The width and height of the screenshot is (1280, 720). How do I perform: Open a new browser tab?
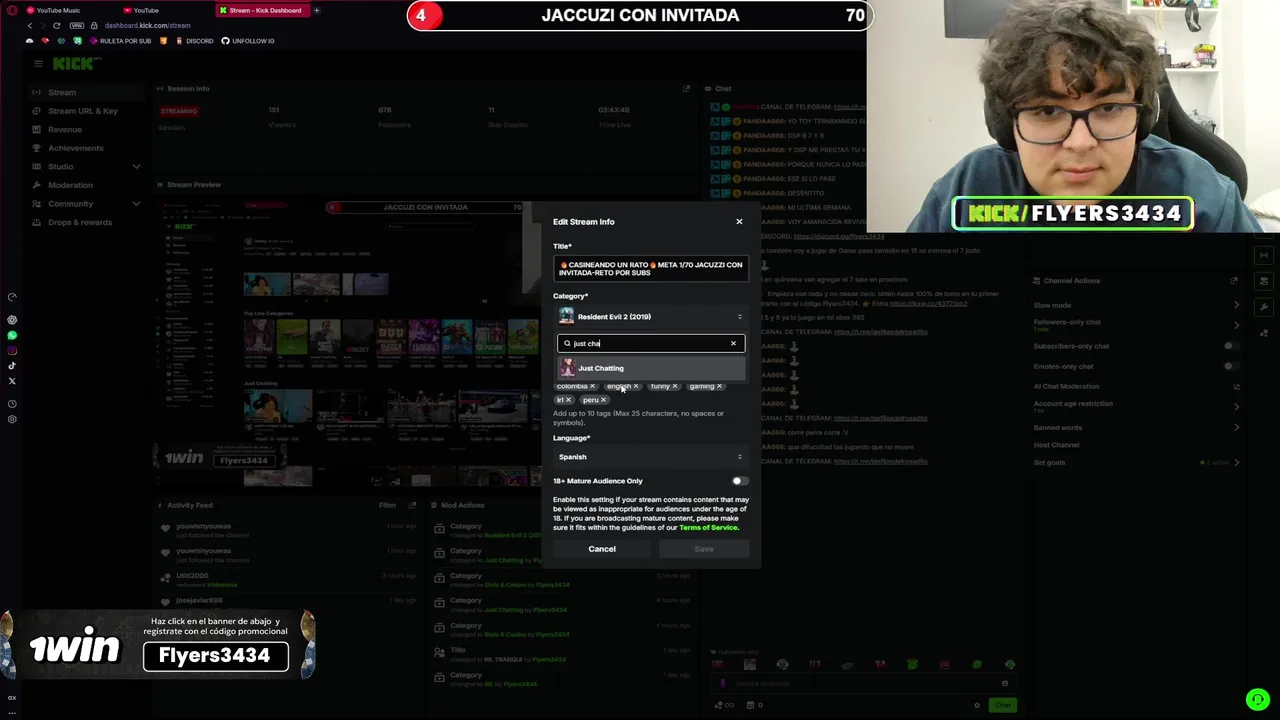[317, 10]
